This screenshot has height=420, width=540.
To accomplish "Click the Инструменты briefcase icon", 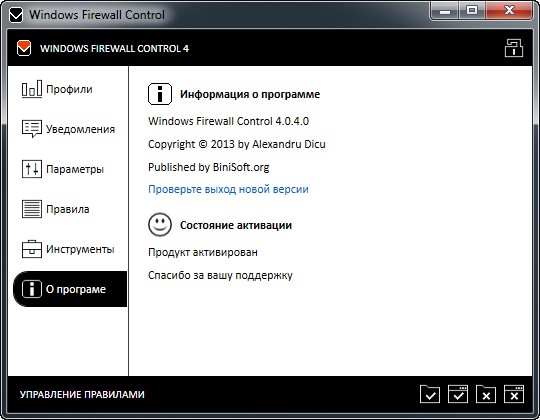I will click(x=32, y=249).
